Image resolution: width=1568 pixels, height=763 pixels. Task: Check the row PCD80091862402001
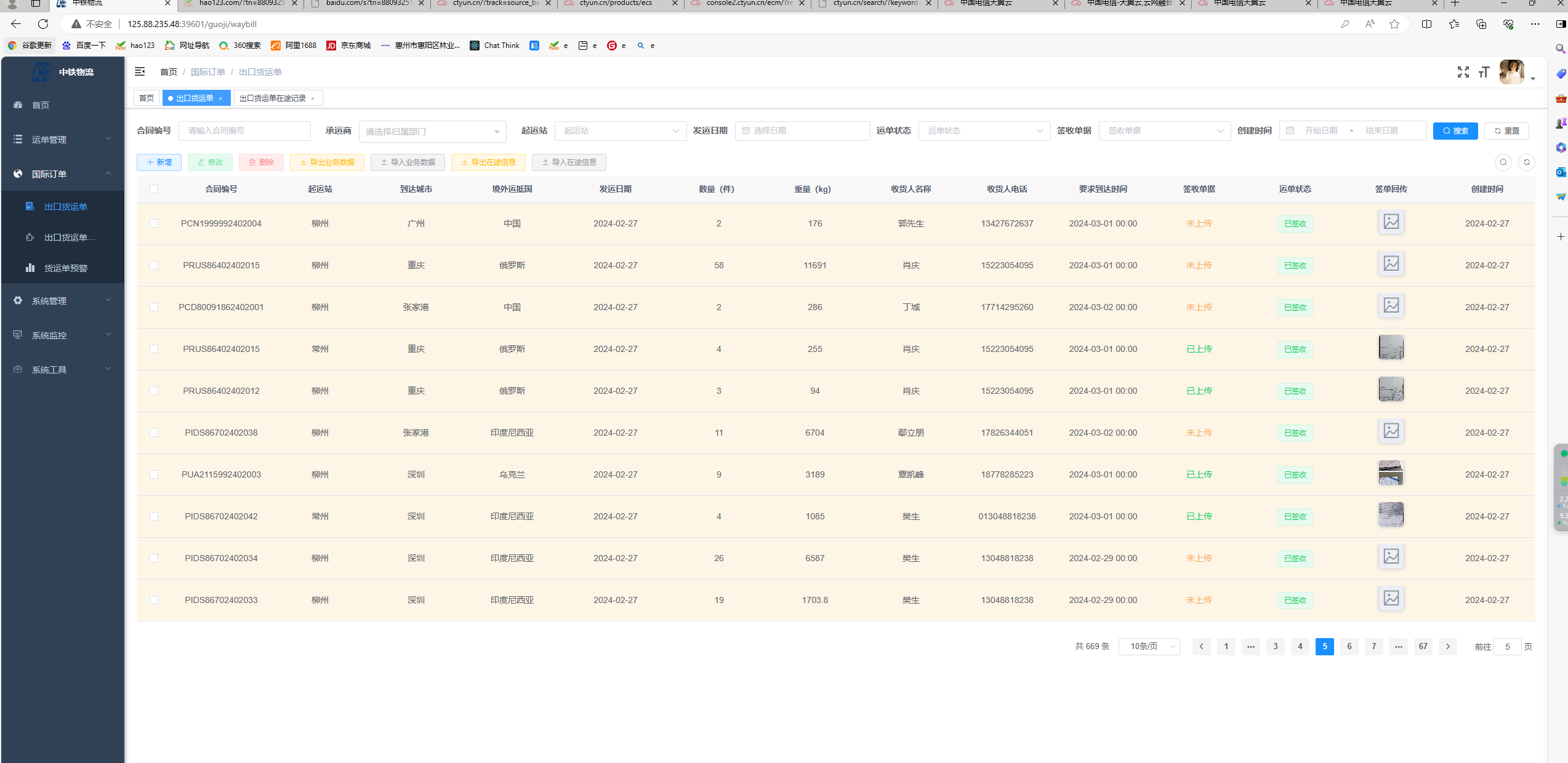tap(154, 307)
